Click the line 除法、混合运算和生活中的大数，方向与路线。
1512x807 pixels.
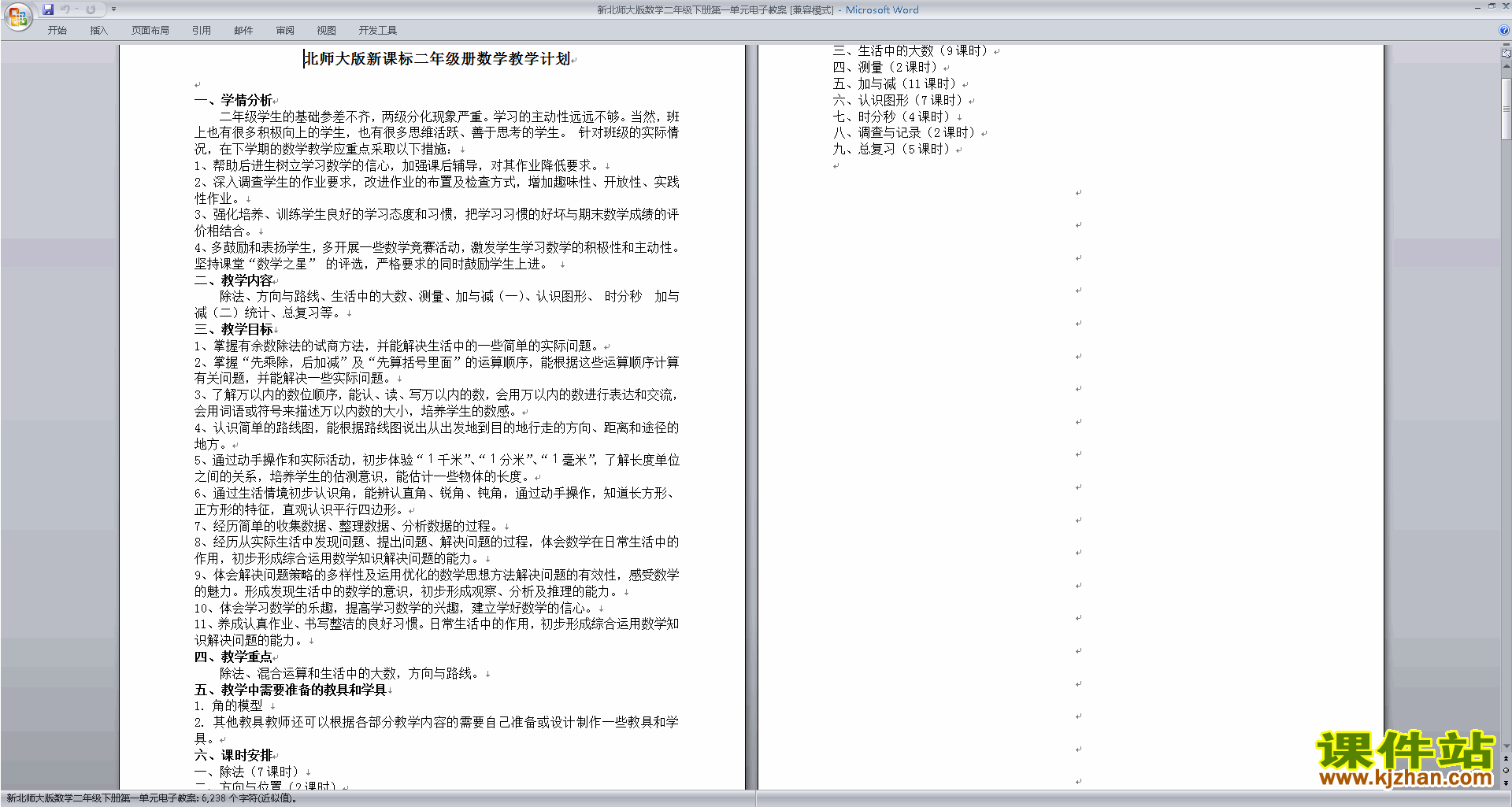(x=350, y=673)
